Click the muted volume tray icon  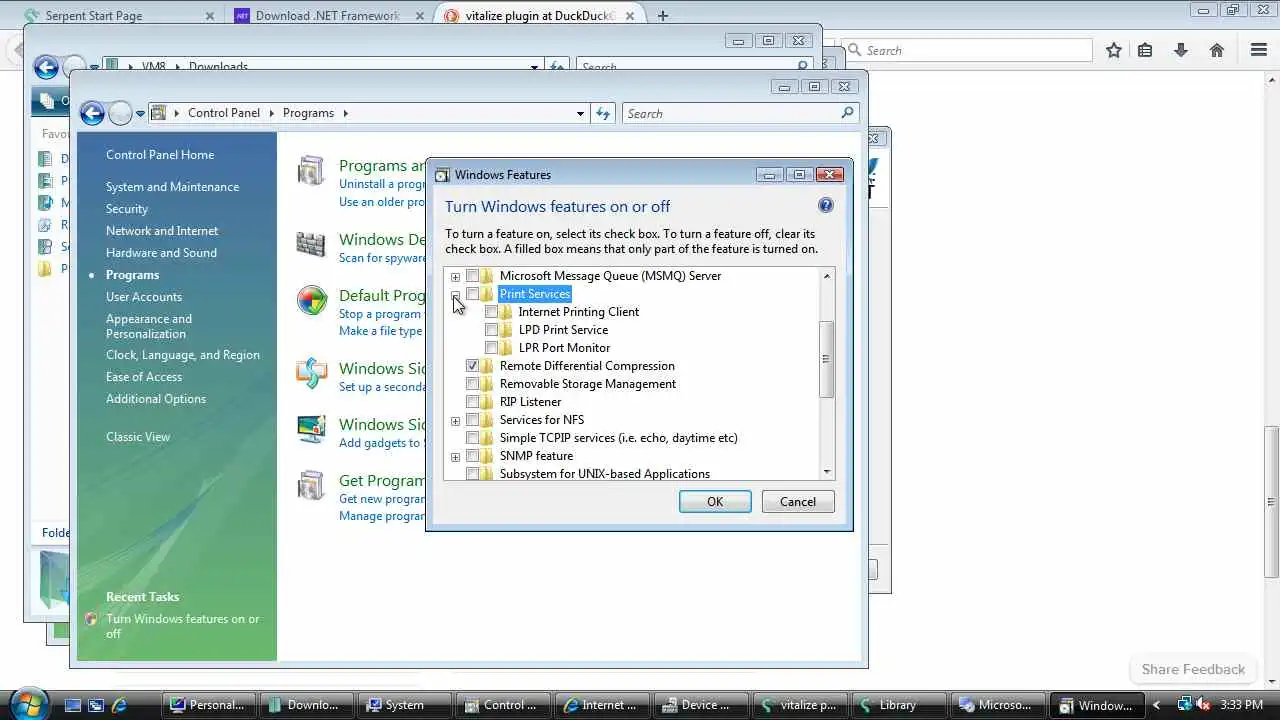pyautogui.click(x=1203, y=705)
